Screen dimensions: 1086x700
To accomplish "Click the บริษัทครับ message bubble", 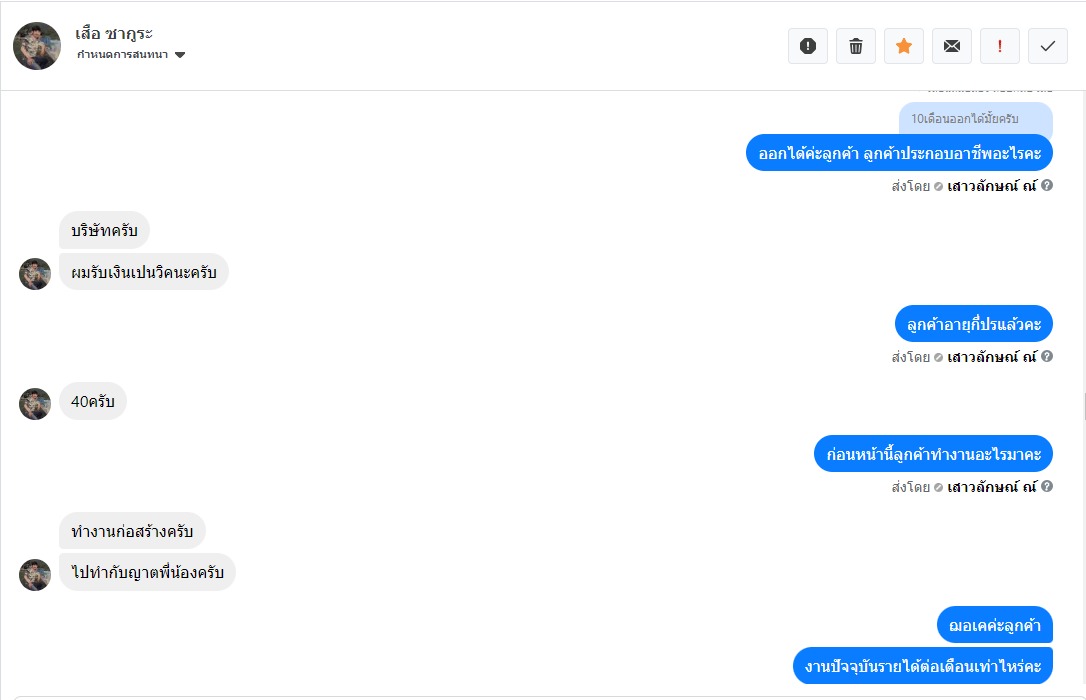I will pyautogui.click(x=104, y=231).
